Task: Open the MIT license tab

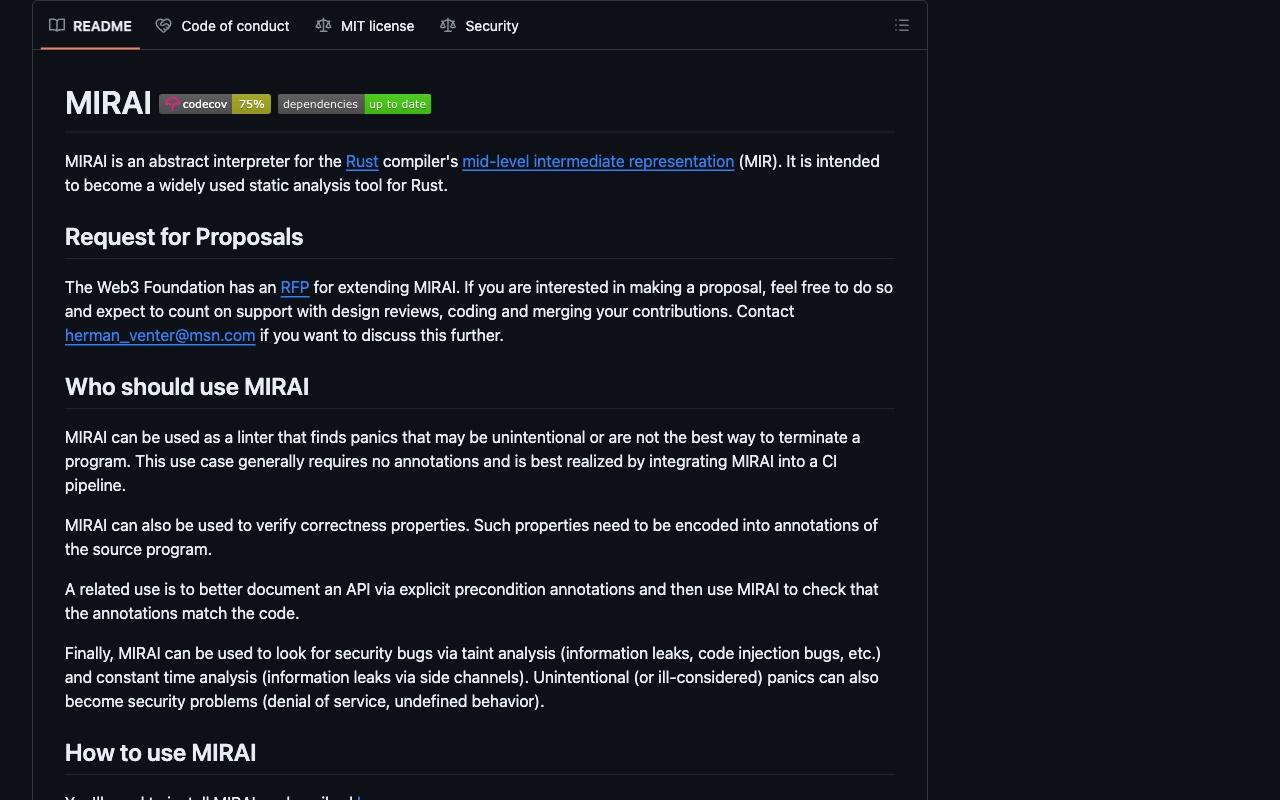Action: 365,26
